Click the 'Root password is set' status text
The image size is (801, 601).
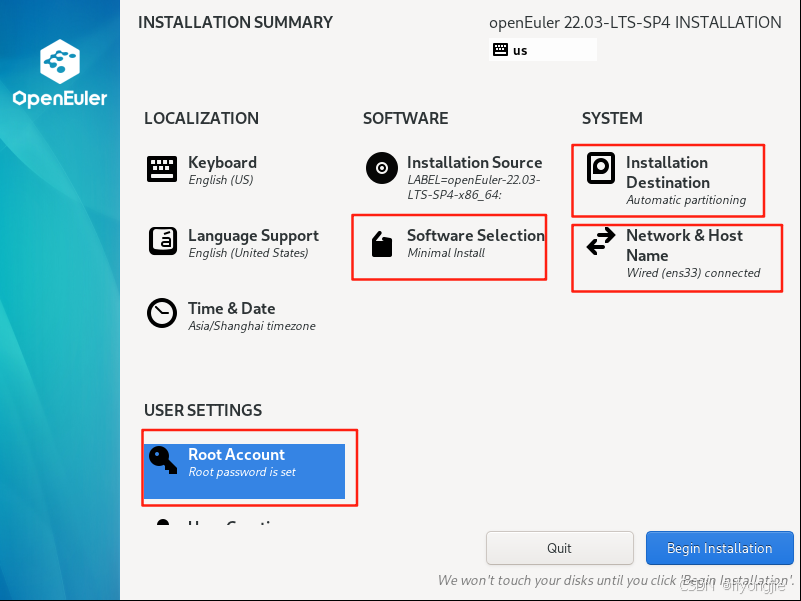(x=242, y=472)
